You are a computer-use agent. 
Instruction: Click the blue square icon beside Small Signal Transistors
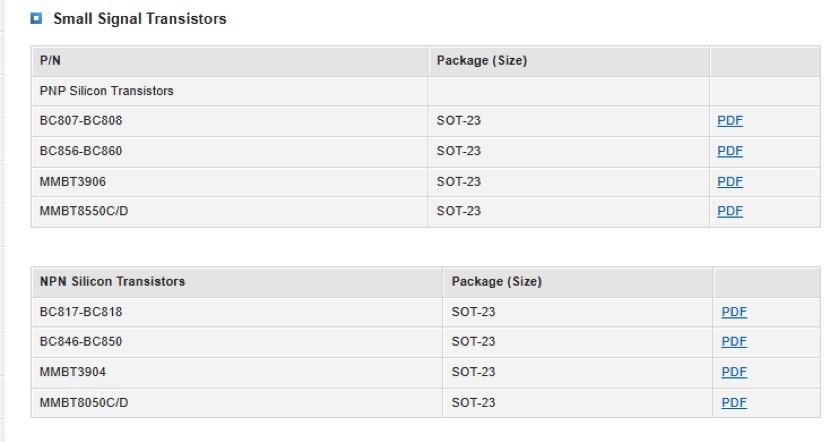click(38, 19)
